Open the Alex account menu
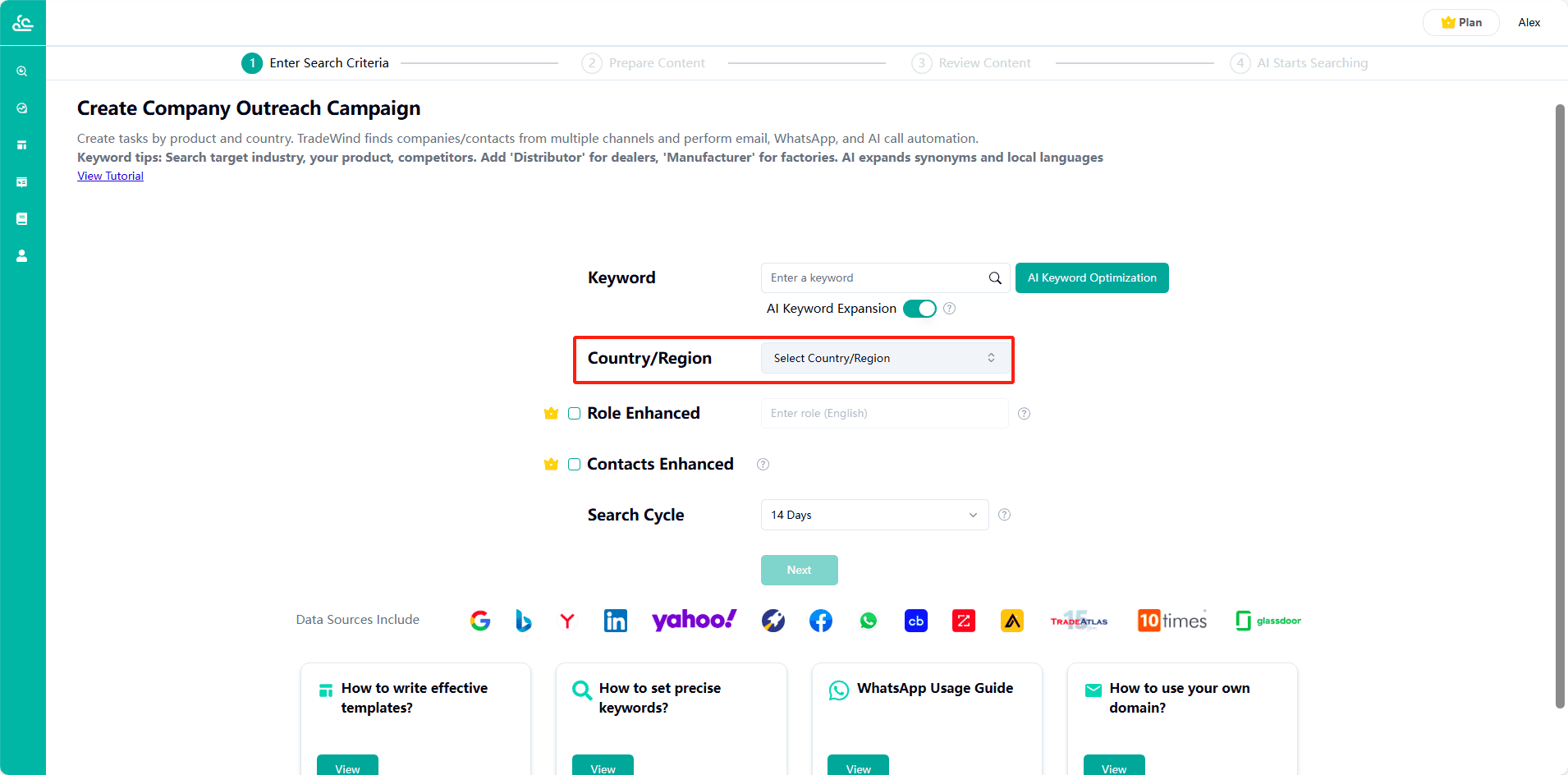This screenshot has width=1568, height=775. [x=1529, y=22]
